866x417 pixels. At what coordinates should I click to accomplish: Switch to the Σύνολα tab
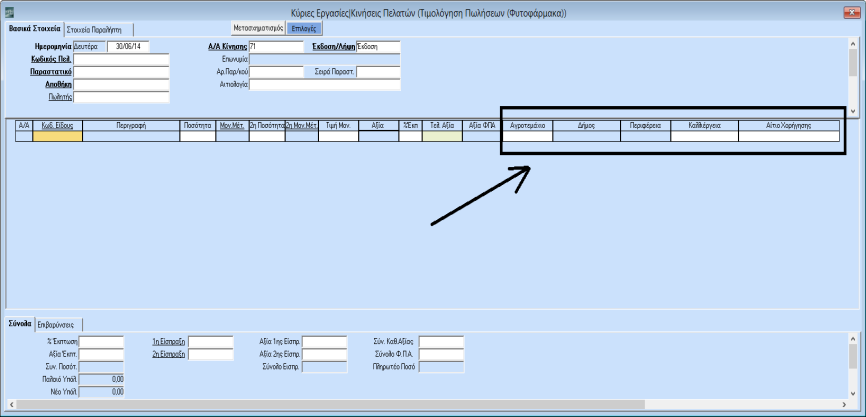20,324
